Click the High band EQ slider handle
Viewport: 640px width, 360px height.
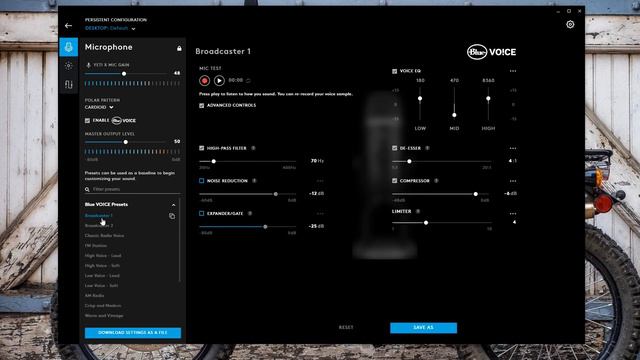click(x=488, y=99)
